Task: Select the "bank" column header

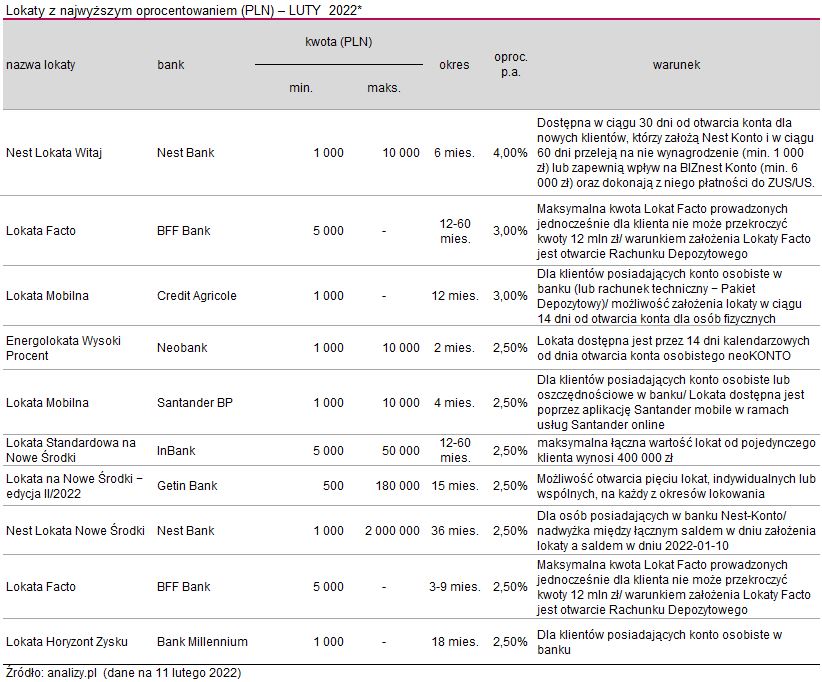Action: coord(171,65)
